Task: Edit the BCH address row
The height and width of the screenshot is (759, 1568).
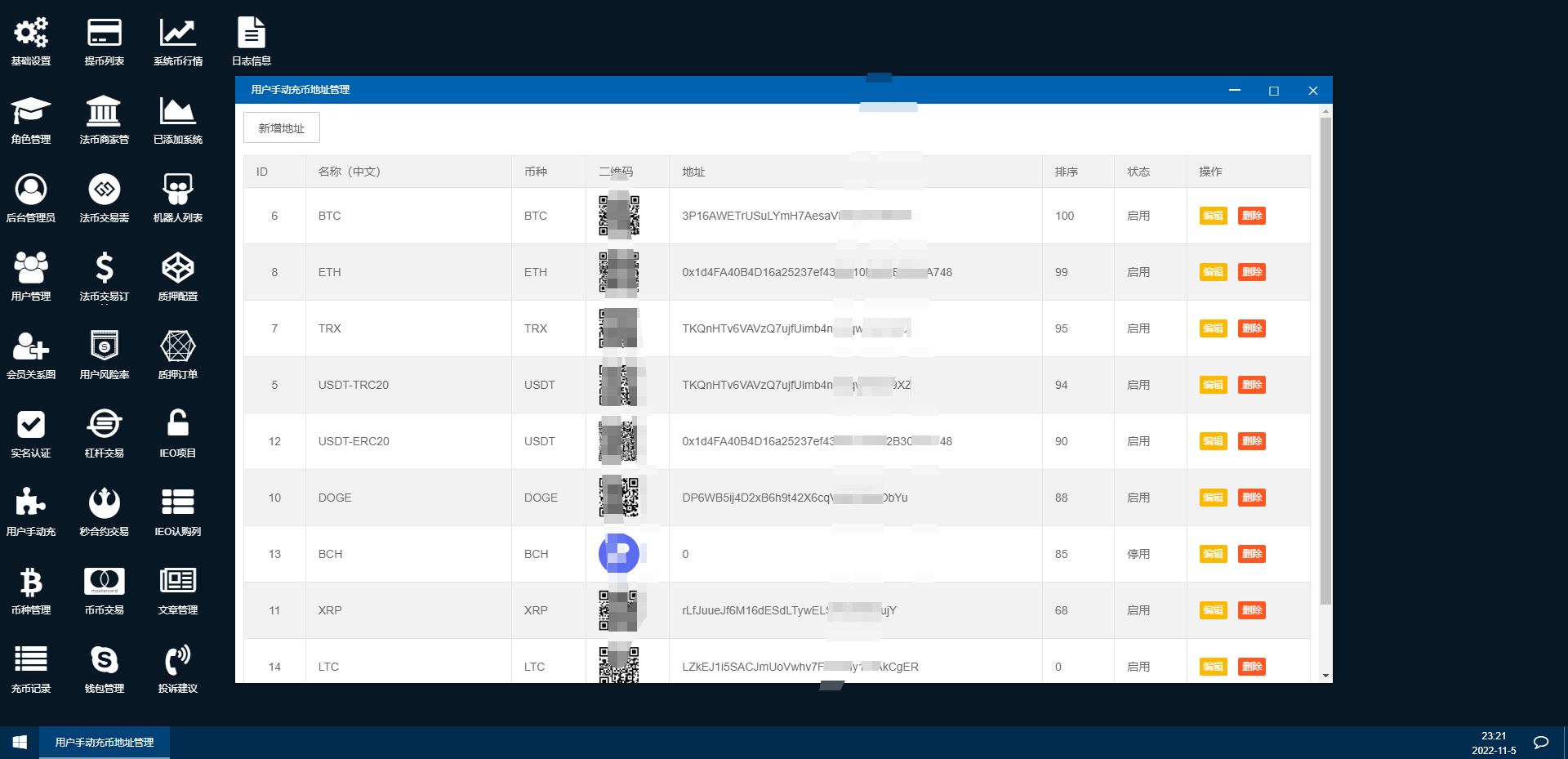Action: click(1213, 554)
